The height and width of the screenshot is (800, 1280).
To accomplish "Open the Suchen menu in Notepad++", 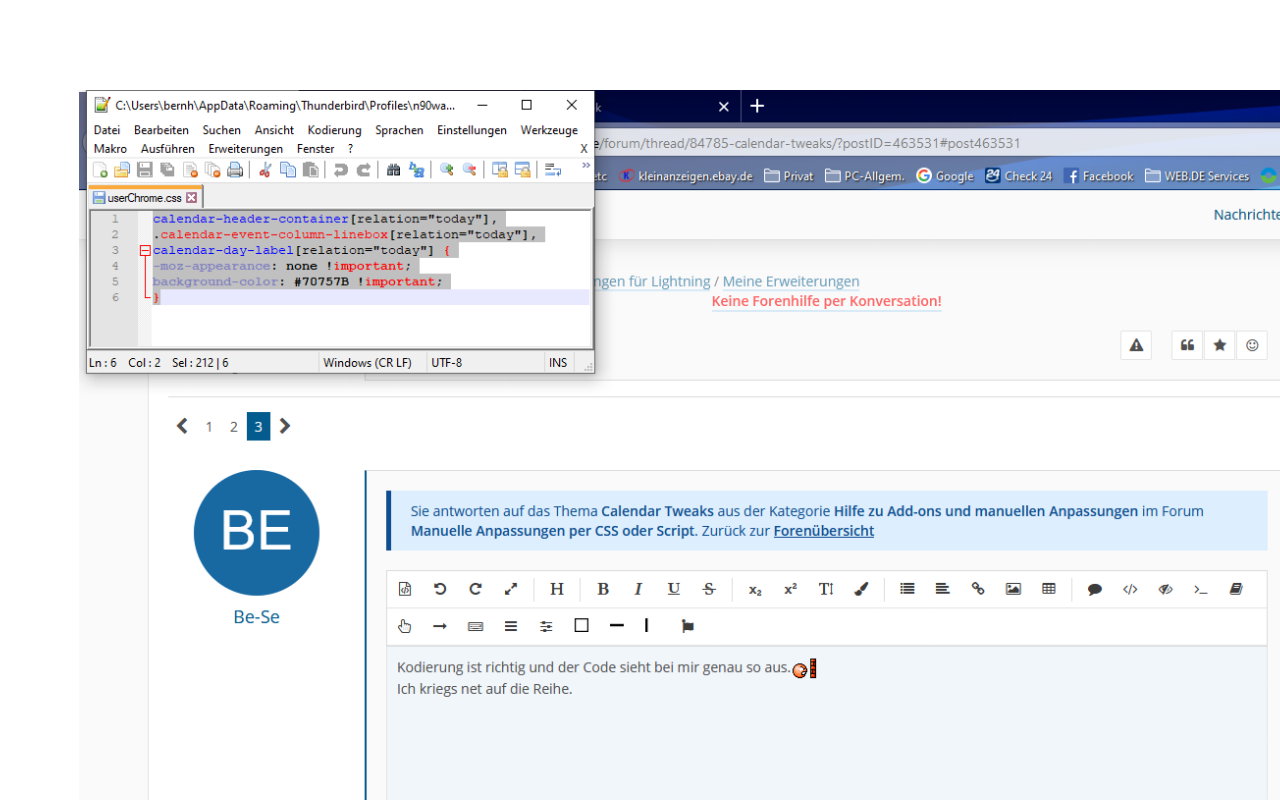I will pos(222,130).
